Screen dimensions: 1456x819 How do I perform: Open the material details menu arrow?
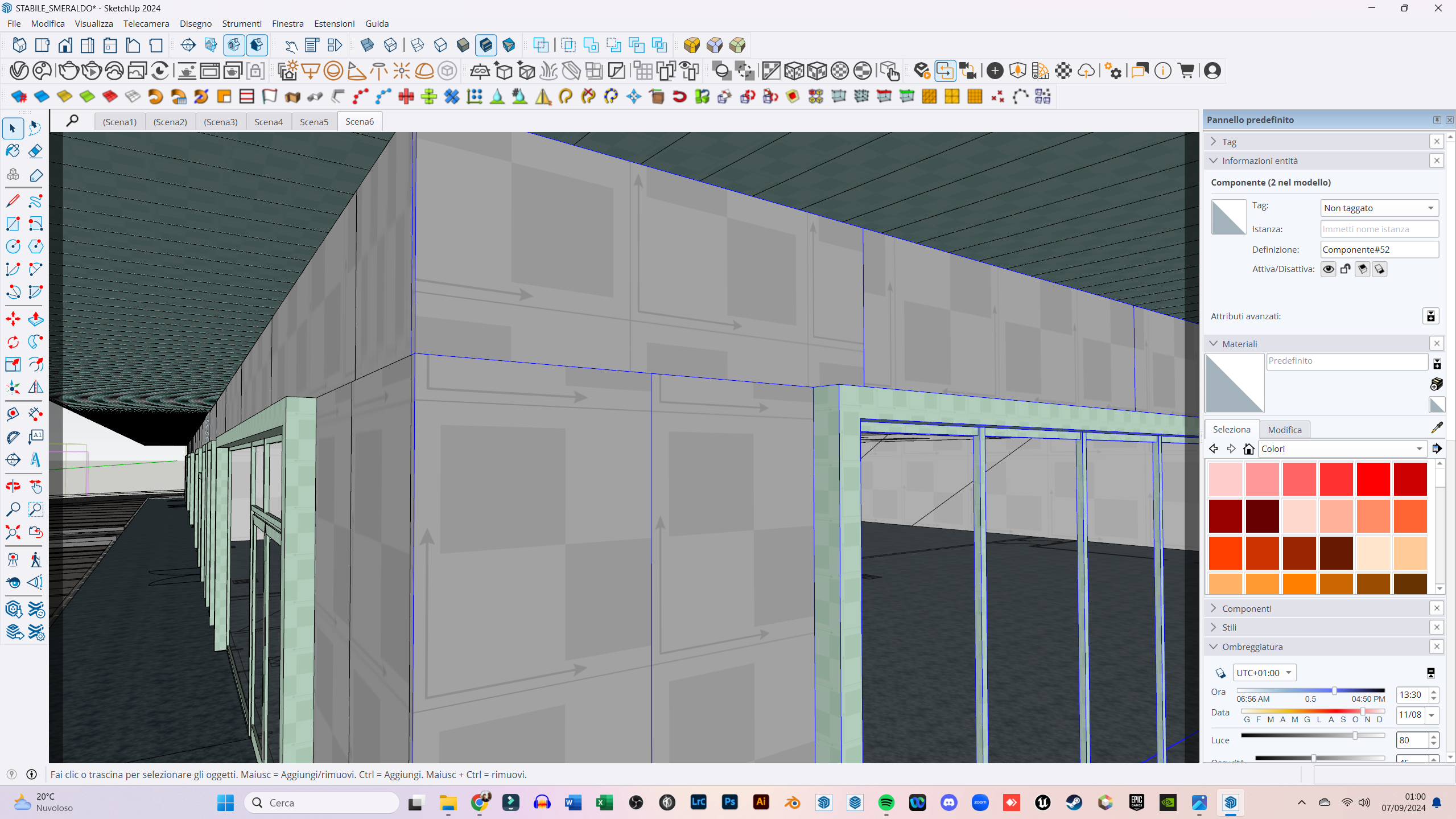[x=1437, y=448]
